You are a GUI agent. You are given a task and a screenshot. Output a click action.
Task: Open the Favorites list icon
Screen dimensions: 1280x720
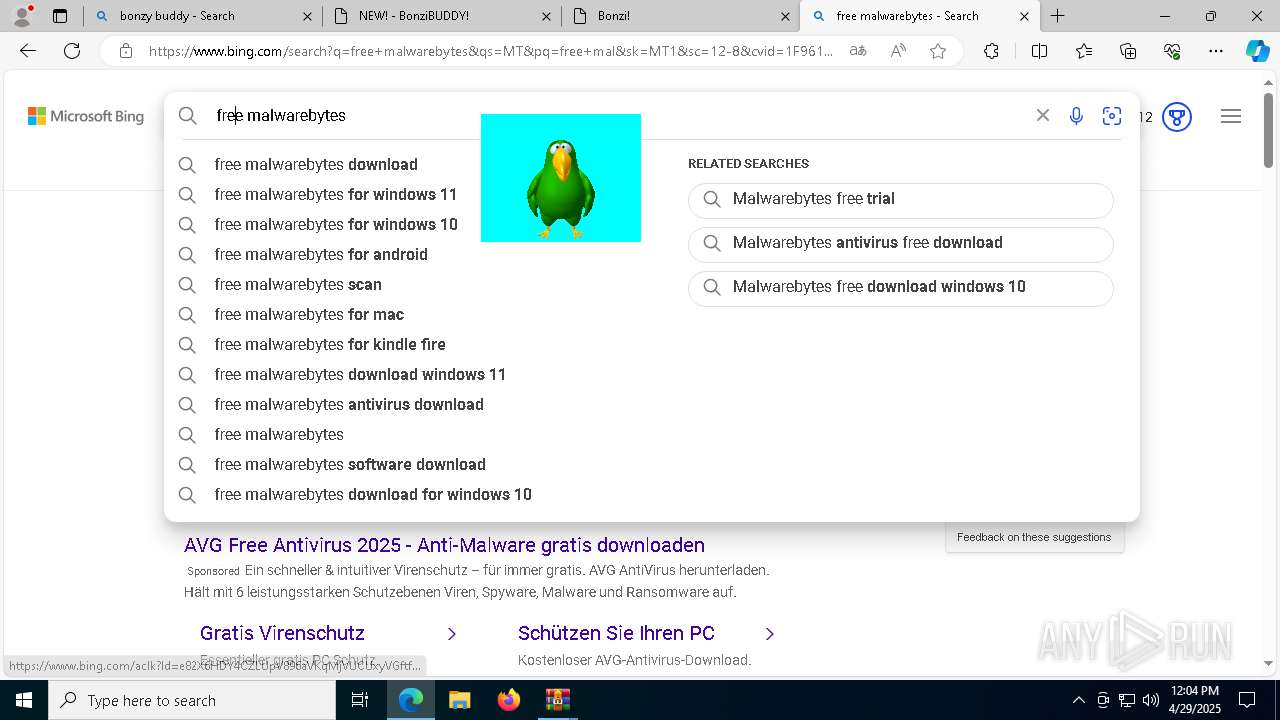click(x=1084, y=51)
